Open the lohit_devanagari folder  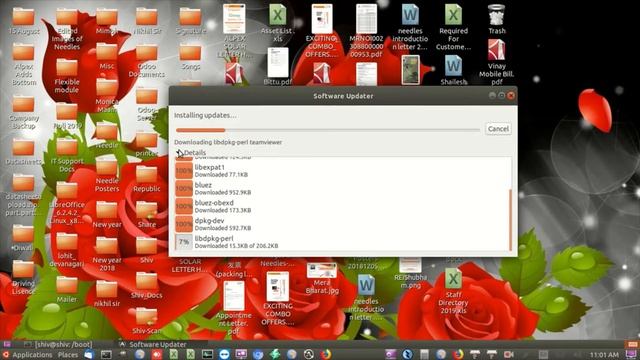coord(67,250)
